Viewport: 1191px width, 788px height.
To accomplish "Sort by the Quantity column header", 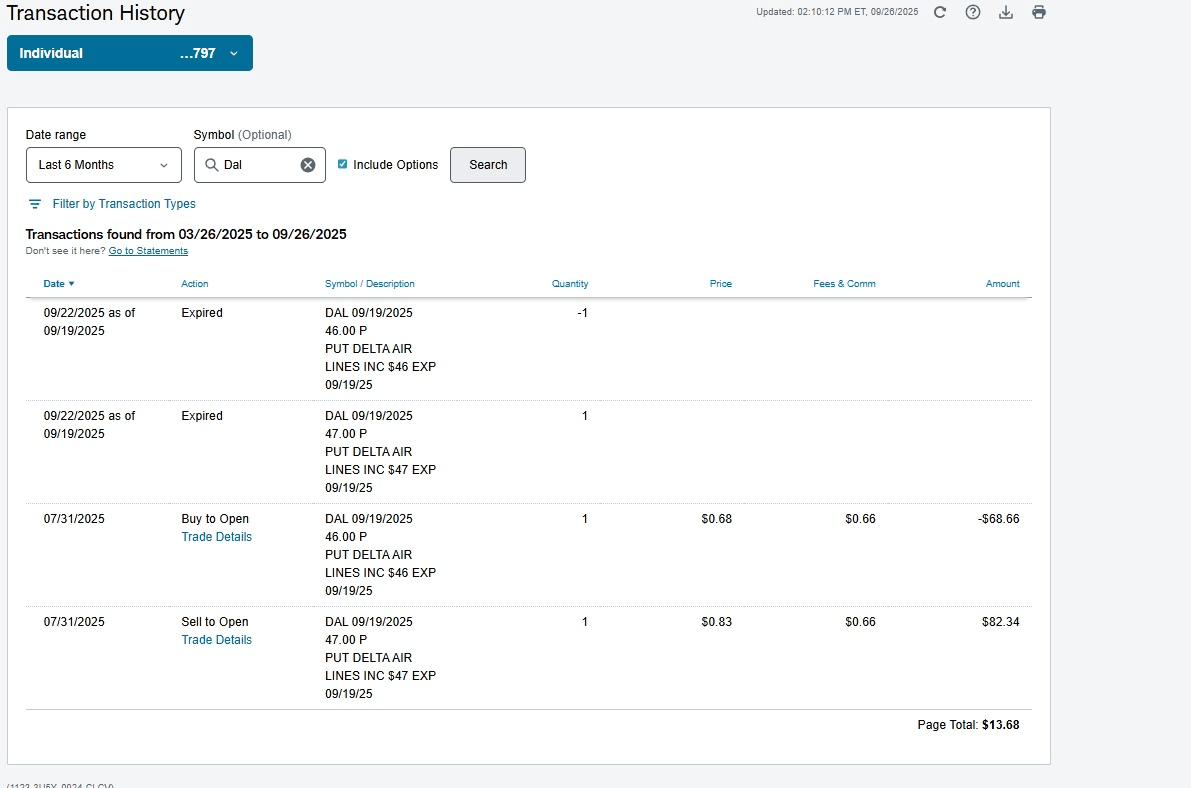I will 570,284.
